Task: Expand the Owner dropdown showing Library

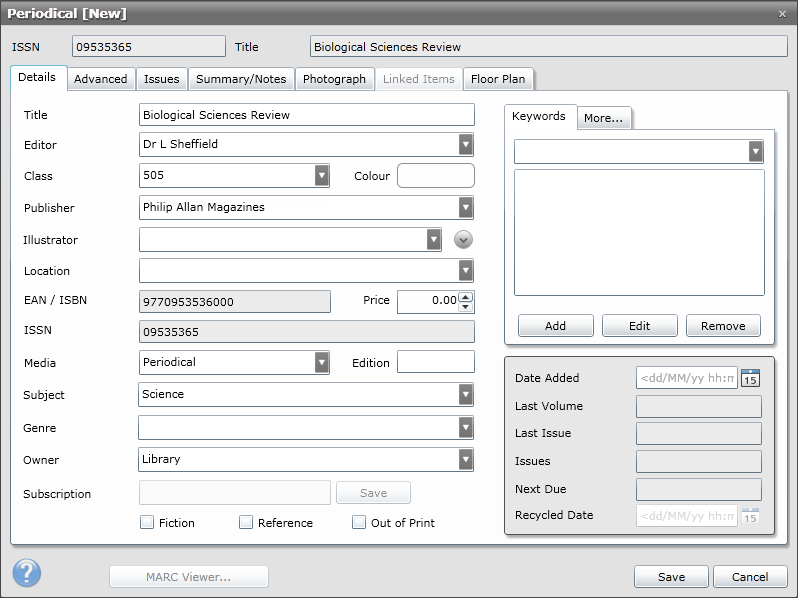Action: pyautogui.click(x=466, y=460)
